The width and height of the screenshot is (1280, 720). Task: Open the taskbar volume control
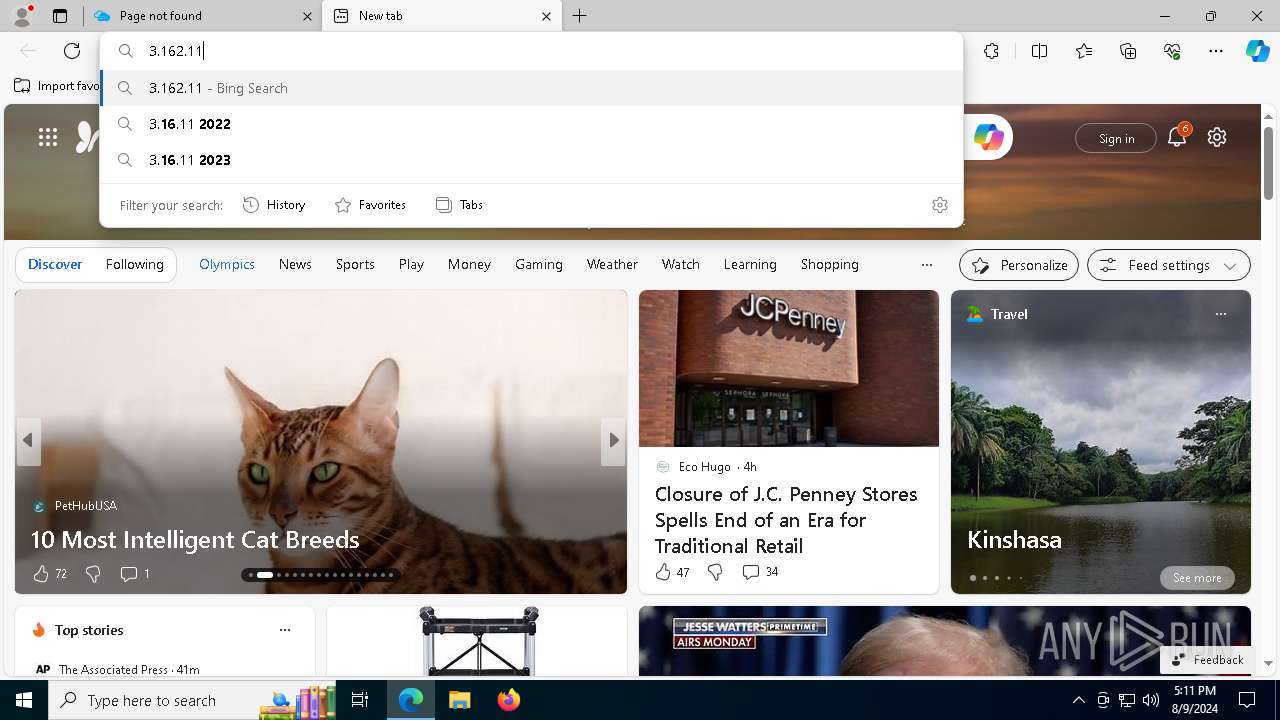1151,700
